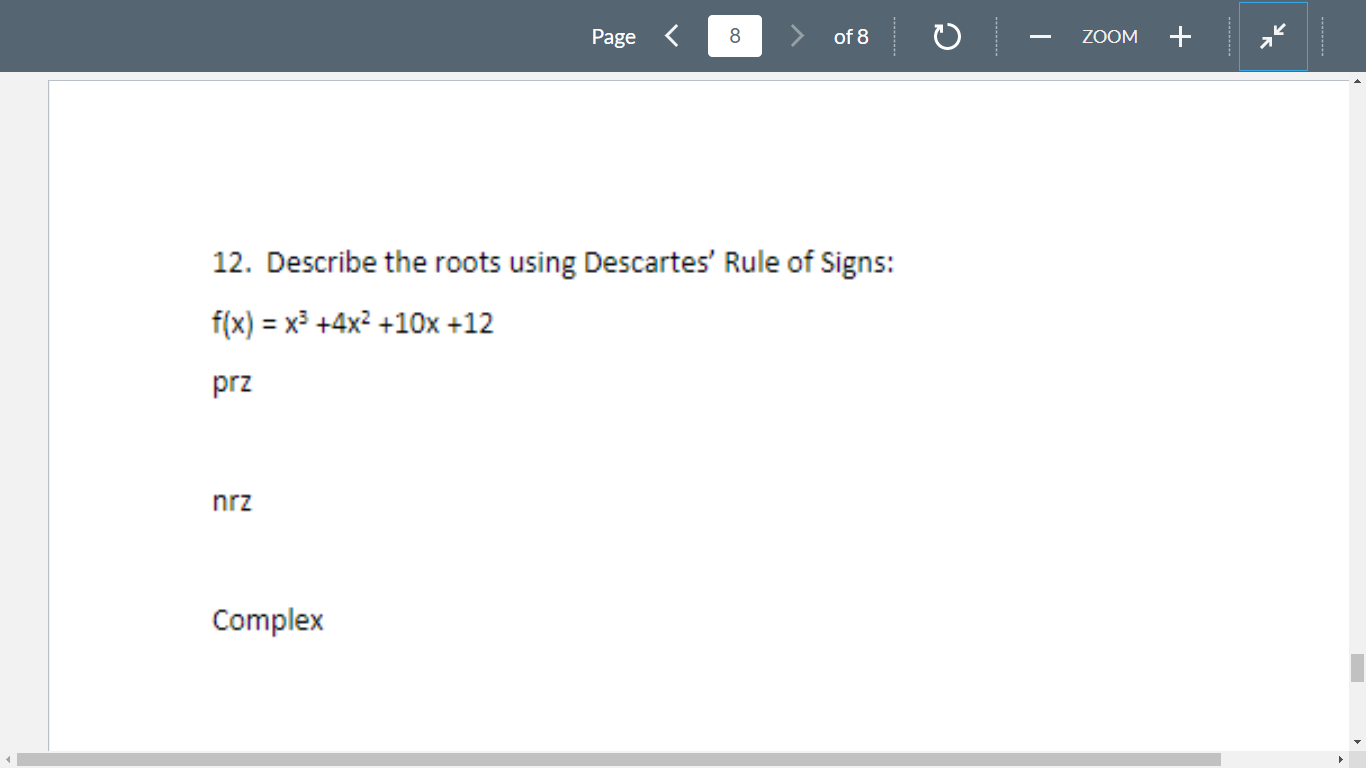Click the Descartes' Rule of Signs heading

point(553,262)
